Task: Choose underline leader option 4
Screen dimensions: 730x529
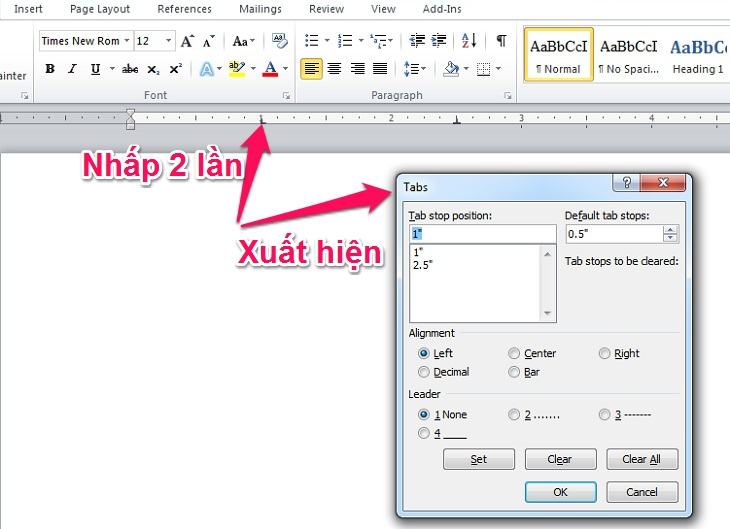Action: click(424, 434)
